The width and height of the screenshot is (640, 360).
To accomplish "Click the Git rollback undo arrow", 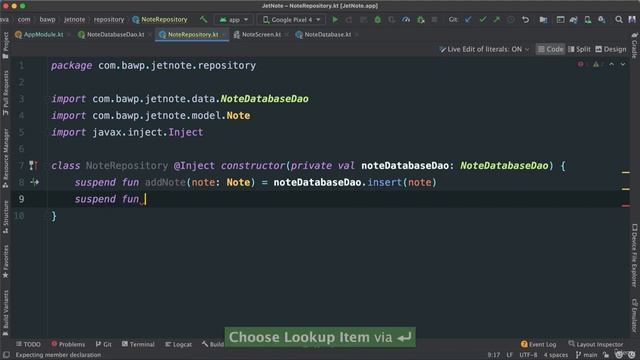I will pos(525,20).
